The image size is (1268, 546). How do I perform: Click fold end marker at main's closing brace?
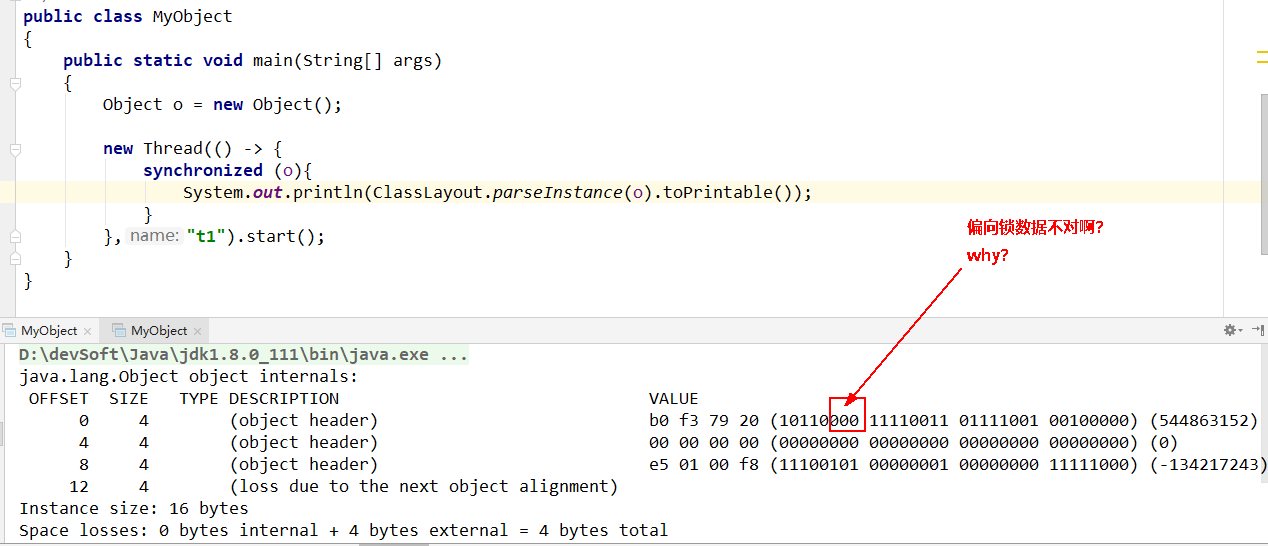point(14,259)
